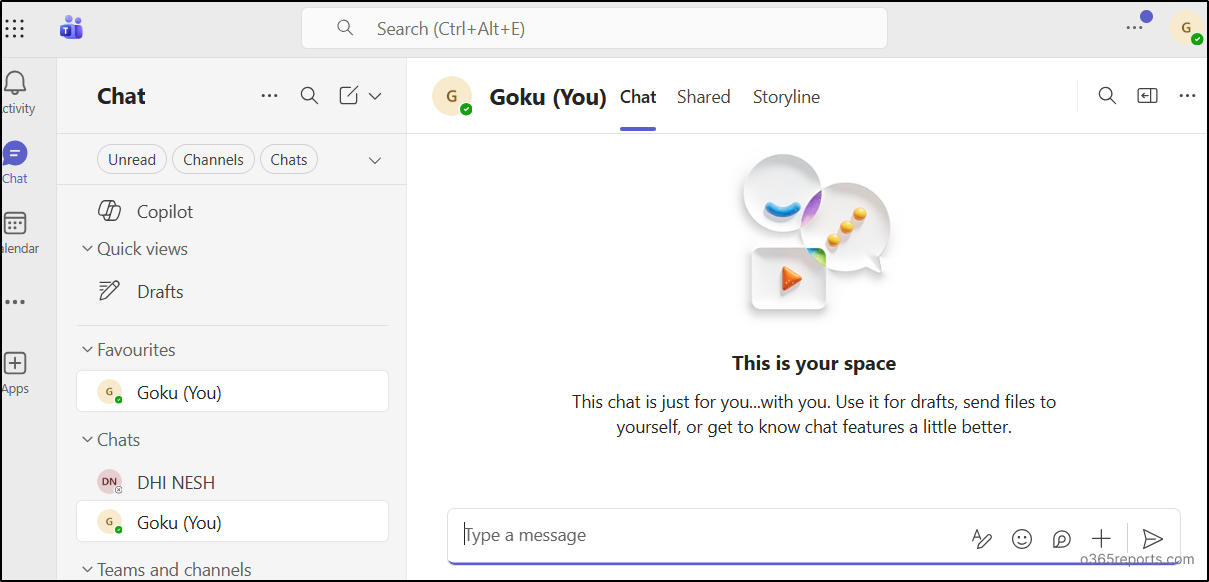Click the magnifier in top search bar
This screenshot has width=1209, height=582.
(345, 28)
